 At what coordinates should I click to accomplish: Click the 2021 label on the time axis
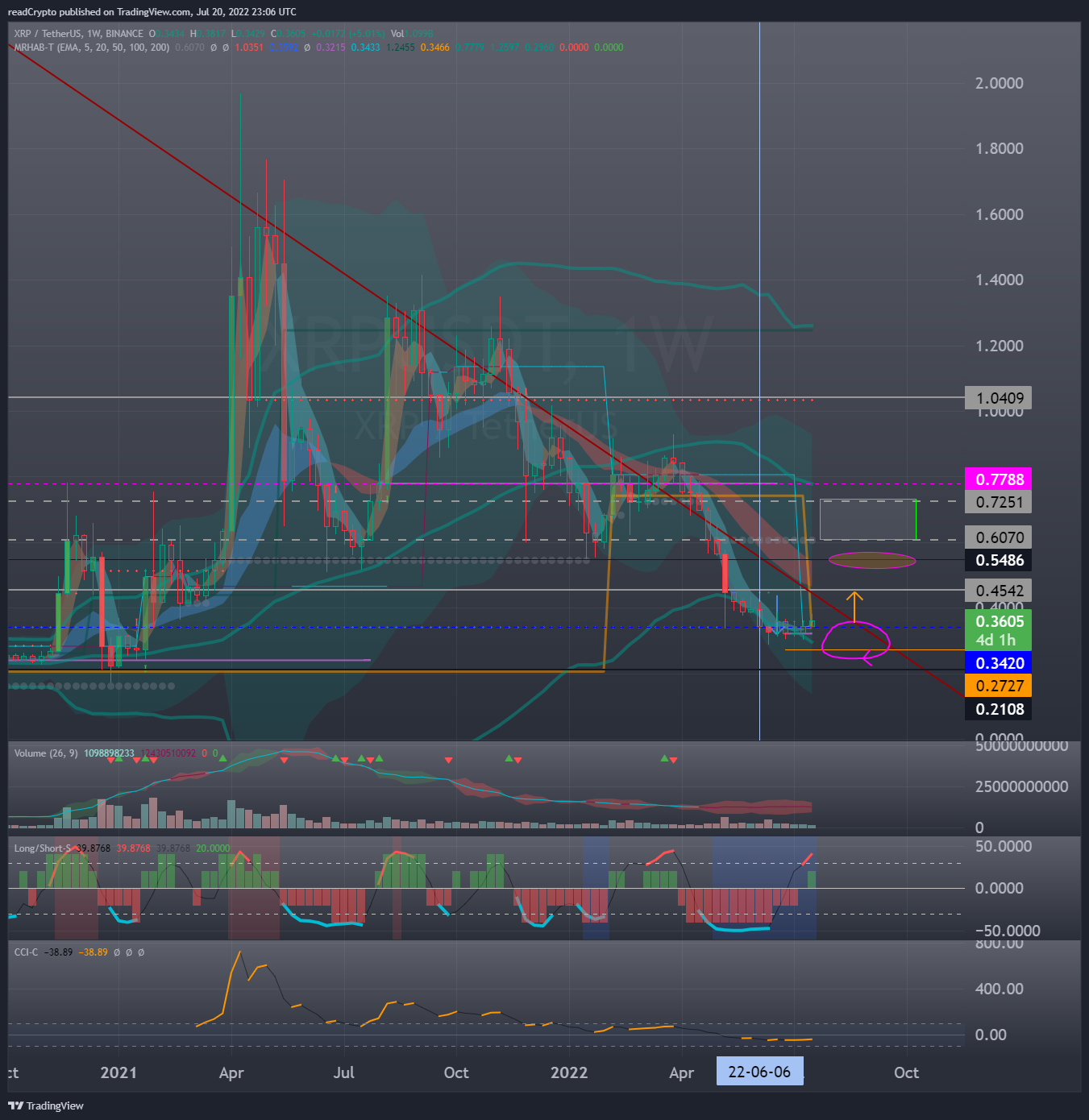coord(118,1072)
